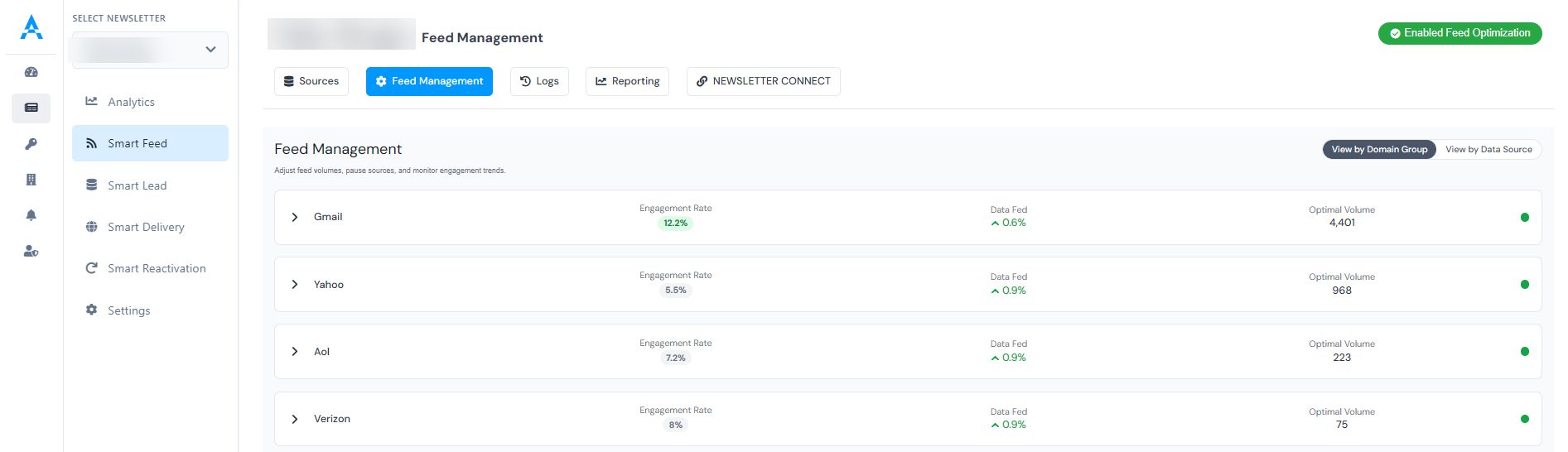Image resolution: width=1568 pixels, height=452 pixels.
Task: Expand the Aol domain group row
Action: pos(295,352)
